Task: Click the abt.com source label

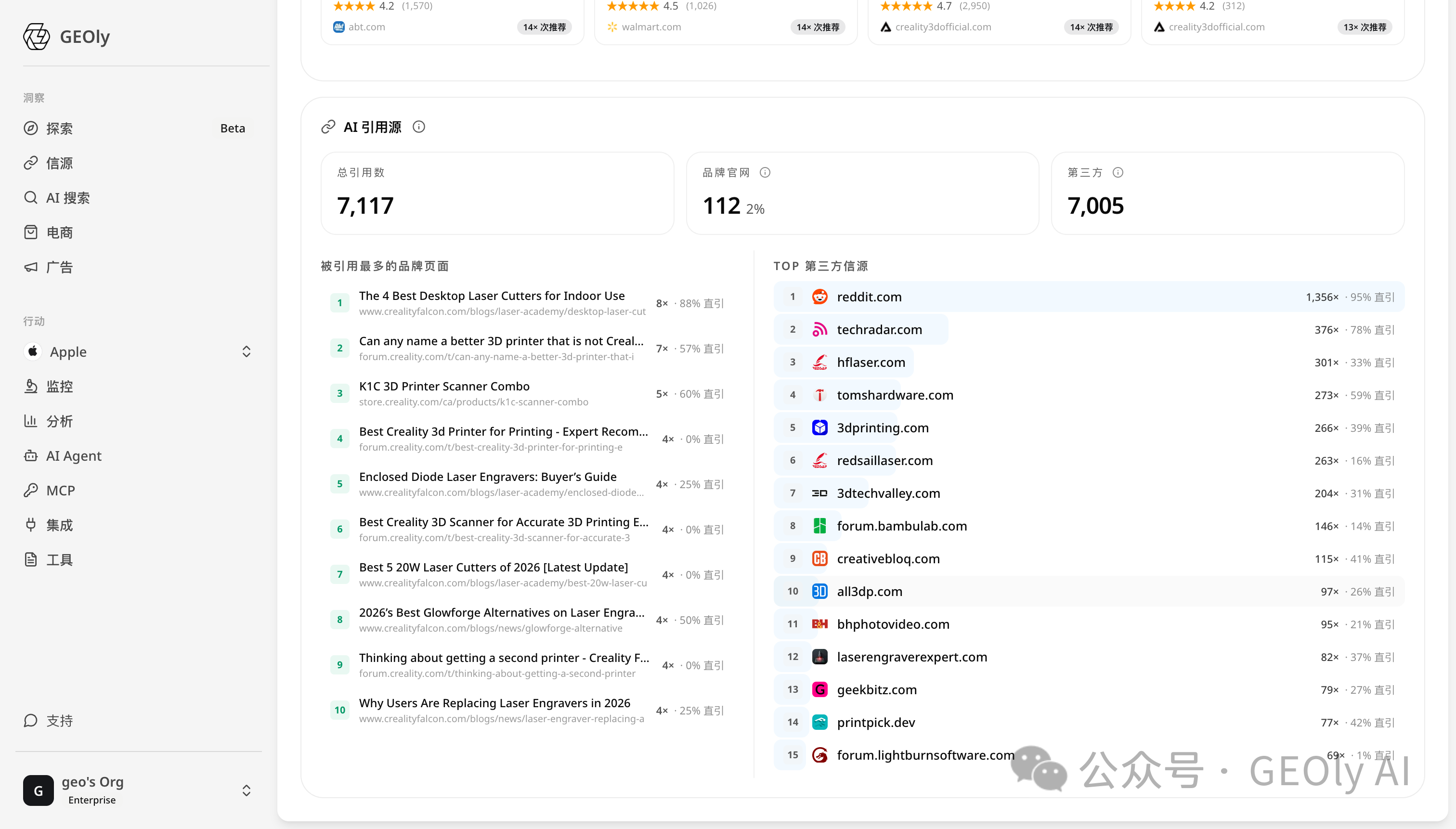Action: (367, 27)
